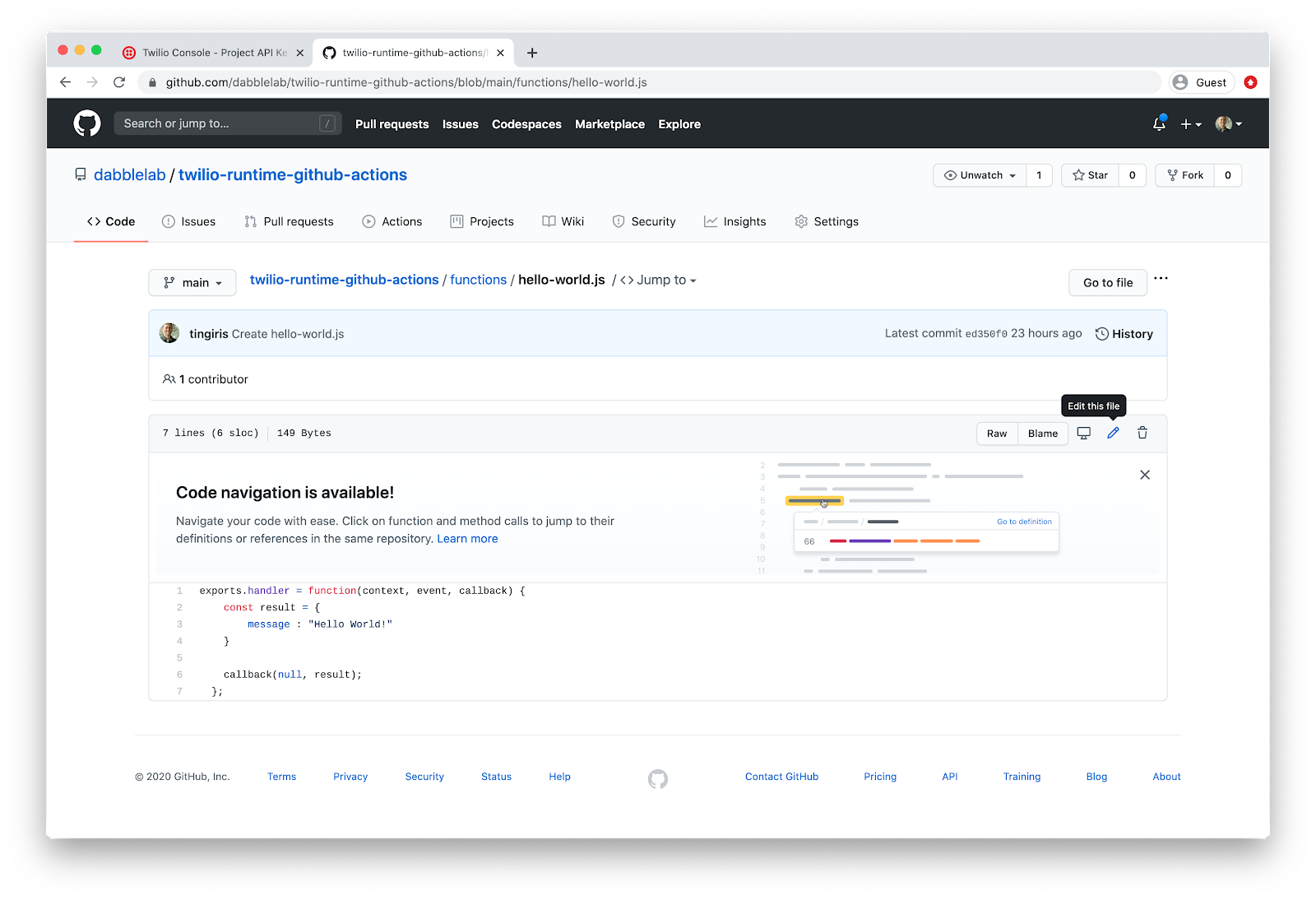The height and width of the screenshot is (900, 1316).
Task: Open the Wiki tab
Action: pyautogui.click(x=563, y=221)
